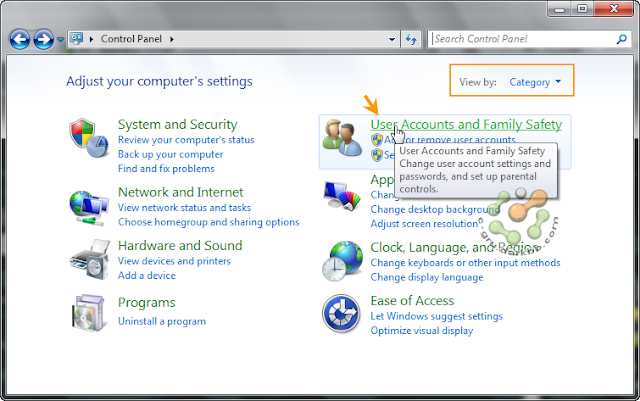Image resolution: width=640 pixels, height=401 pixels.
Task: Click Adjust screen resolution link
Action: coord(424,224)
